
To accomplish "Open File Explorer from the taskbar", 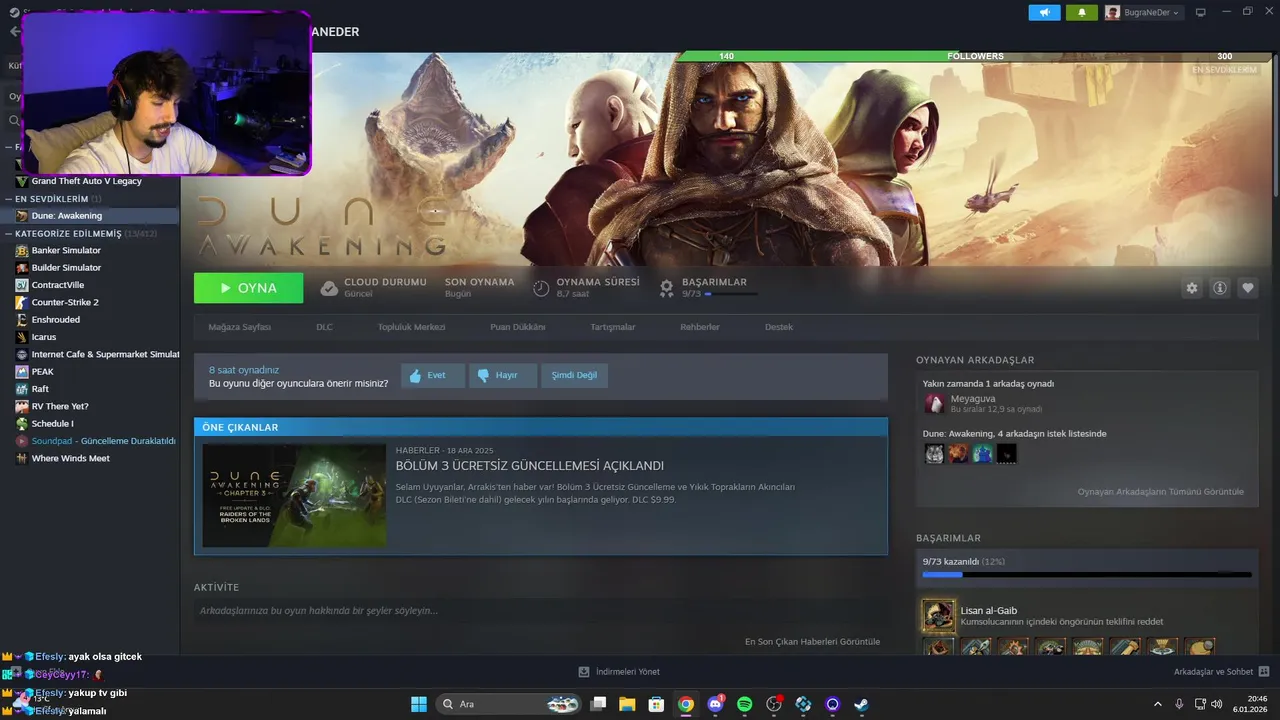I will tap(627, 704).
